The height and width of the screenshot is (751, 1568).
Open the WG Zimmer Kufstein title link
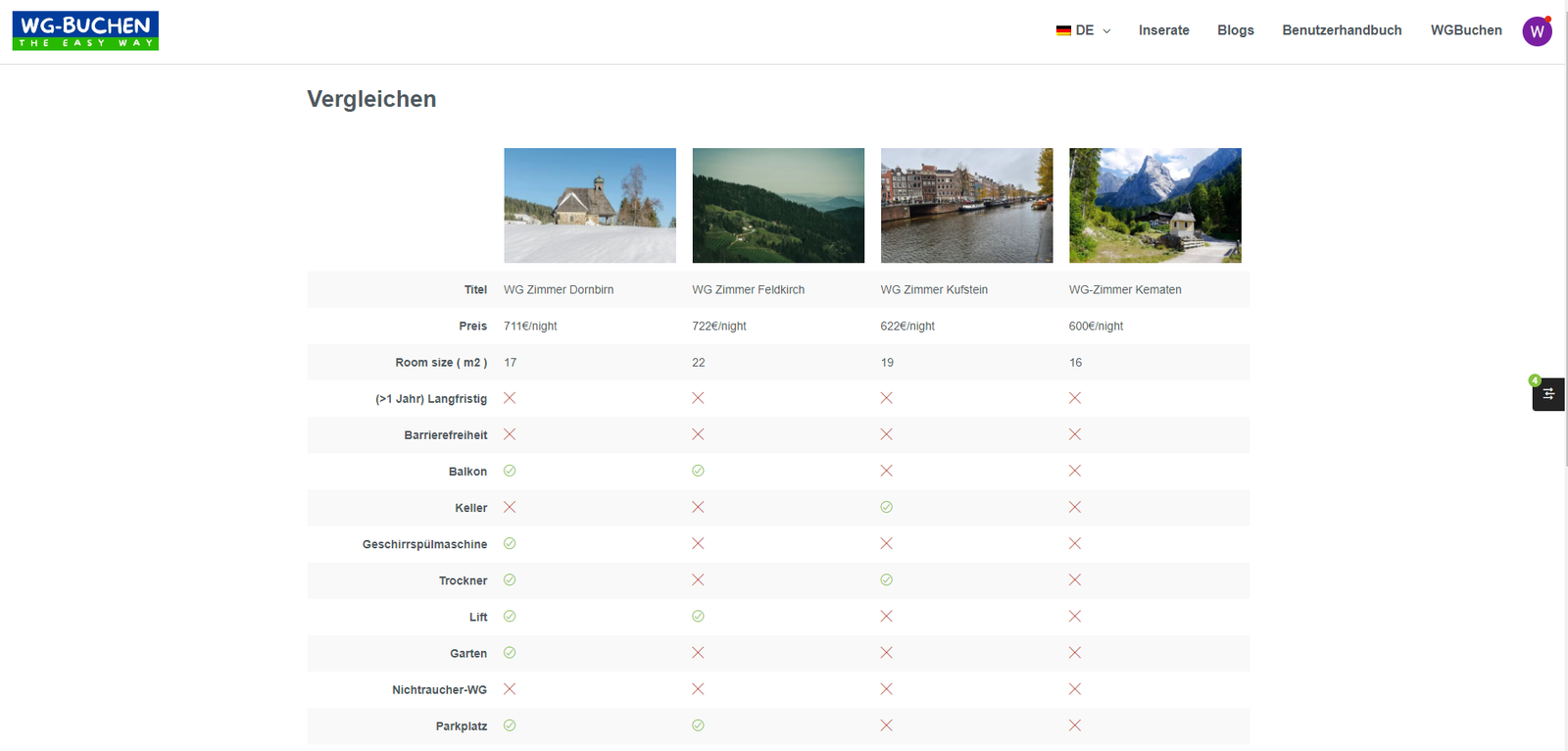tap(934, 290)
